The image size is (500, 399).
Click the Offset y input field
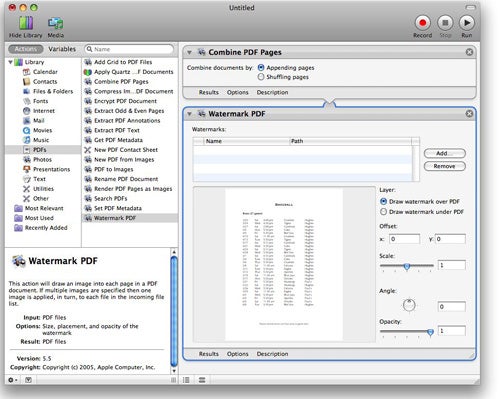(x=450, y=239)
